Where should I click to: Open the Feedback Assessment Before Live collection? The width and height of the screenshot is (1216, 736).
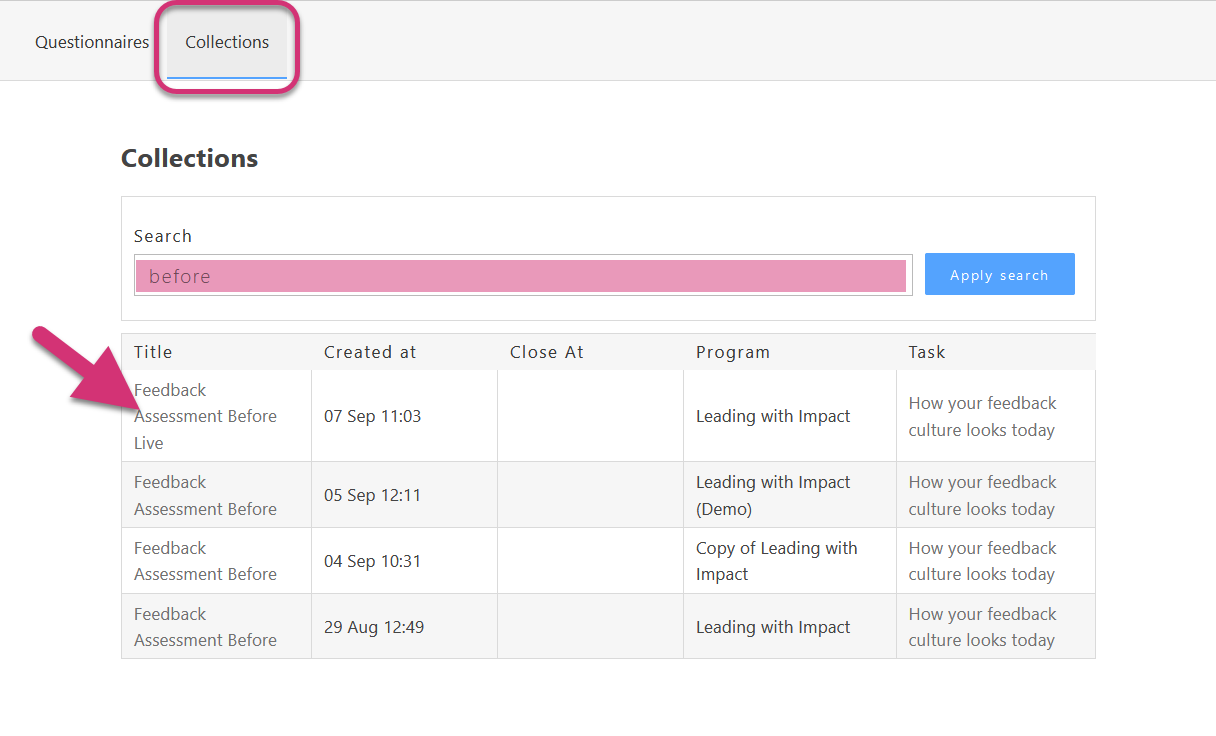[204, 415]
